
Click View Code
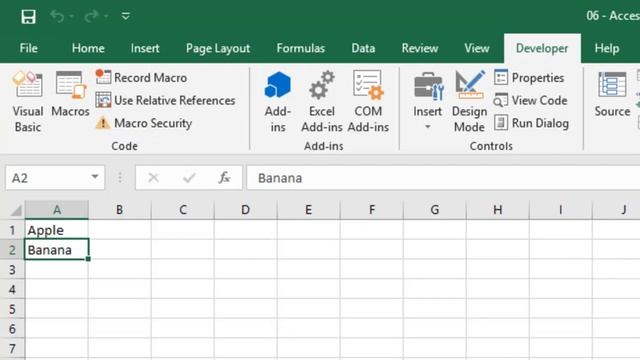[x=531, y=100]
